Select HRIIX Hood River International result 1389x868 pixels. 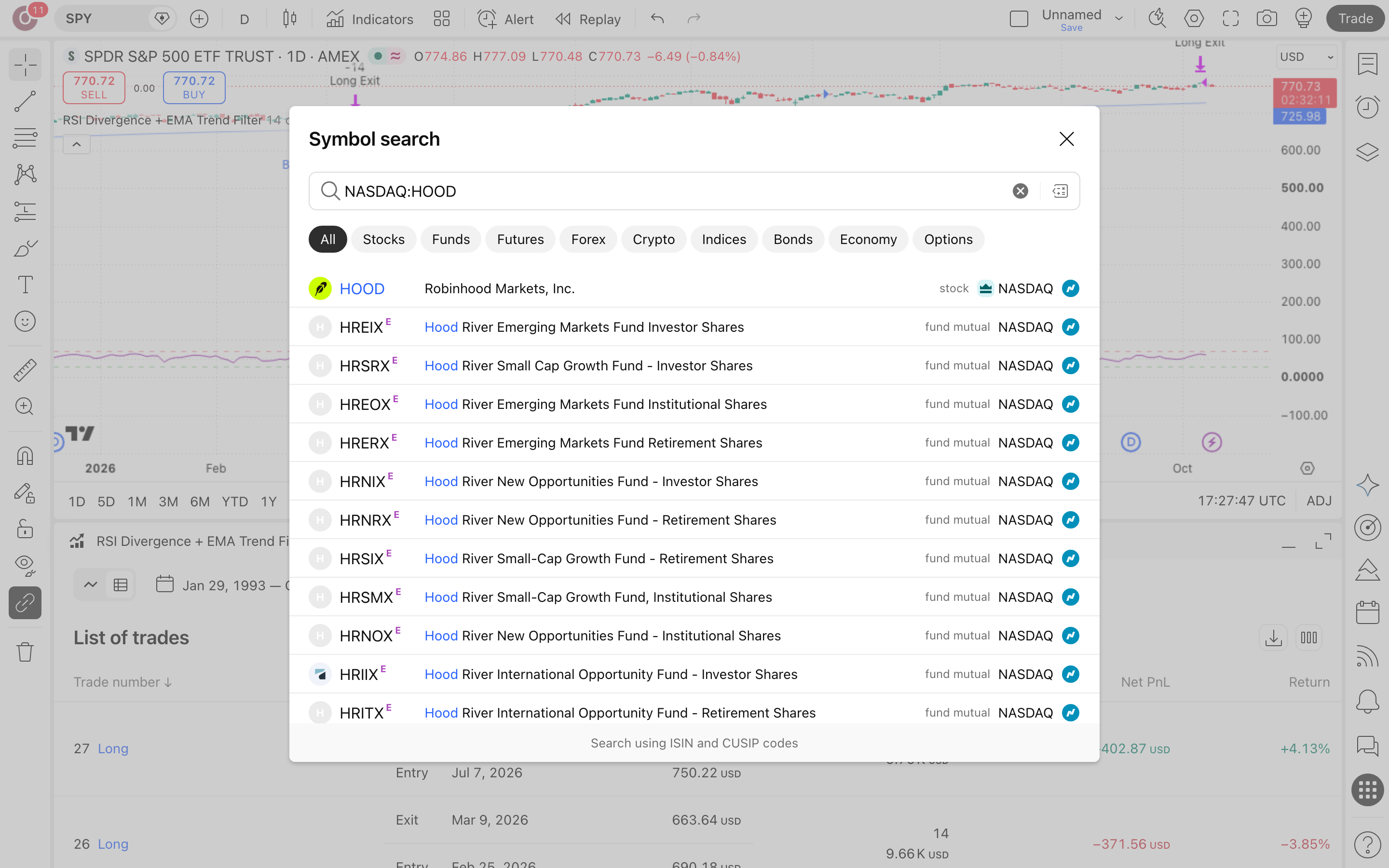point(694,674)
